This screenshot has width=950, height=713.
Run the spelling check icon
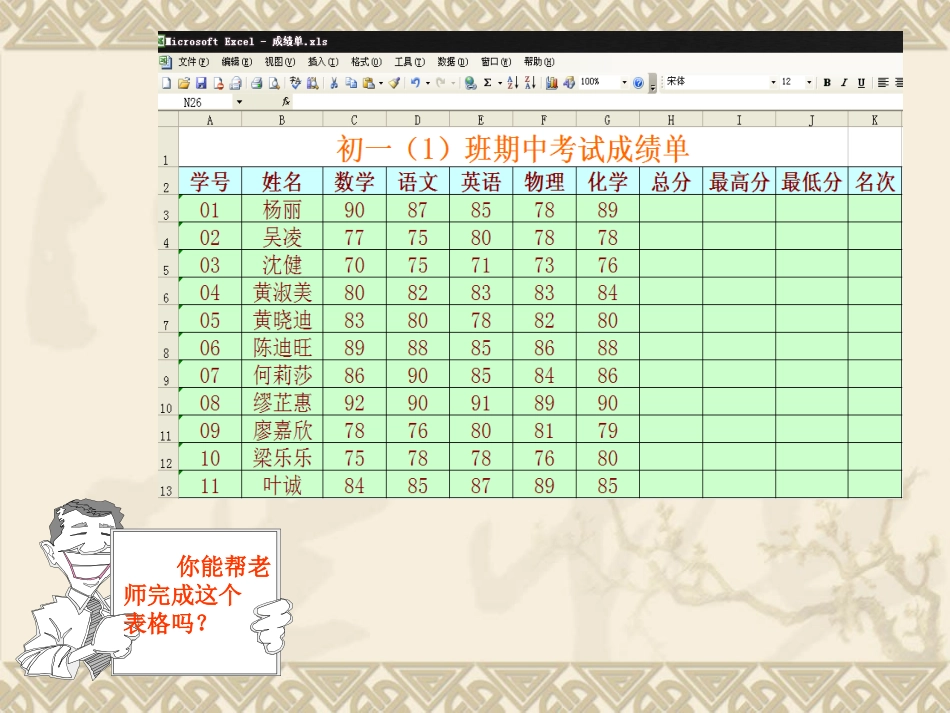click(x=295, y=83)
